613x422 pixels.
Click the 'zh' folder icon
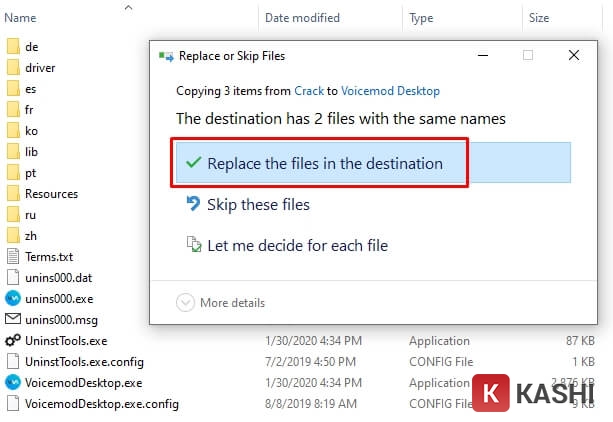click(13, 236)
